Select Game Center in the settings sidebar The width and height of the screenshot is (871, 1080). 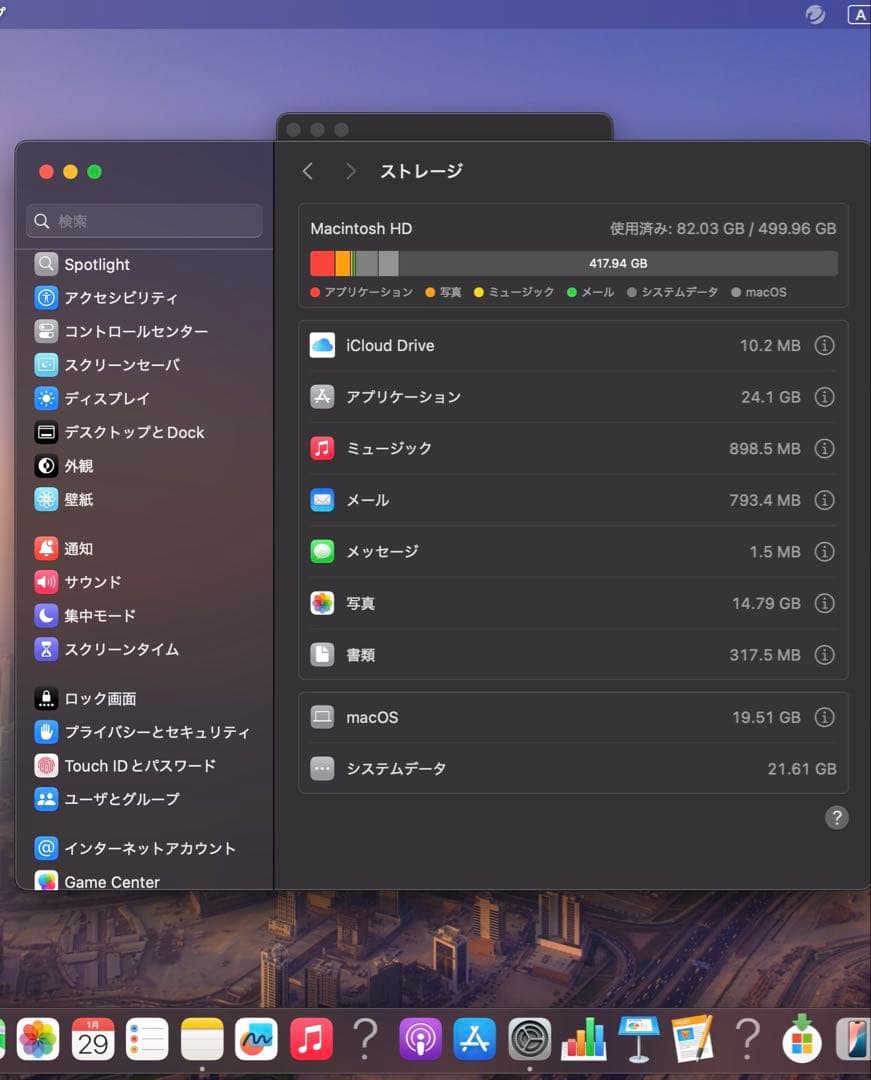tap(107, 882)
